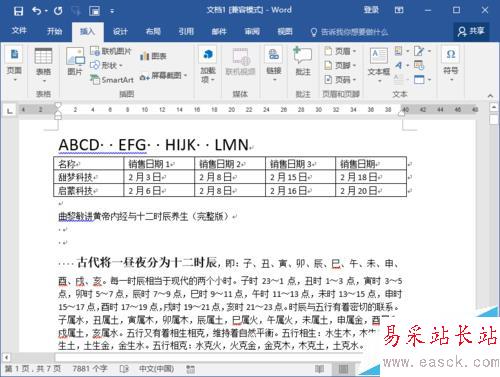The height and width of the screenshot is (377, 500).
Task: Click the 联机视频 online video icon
Action: click(x=240, y=62)
